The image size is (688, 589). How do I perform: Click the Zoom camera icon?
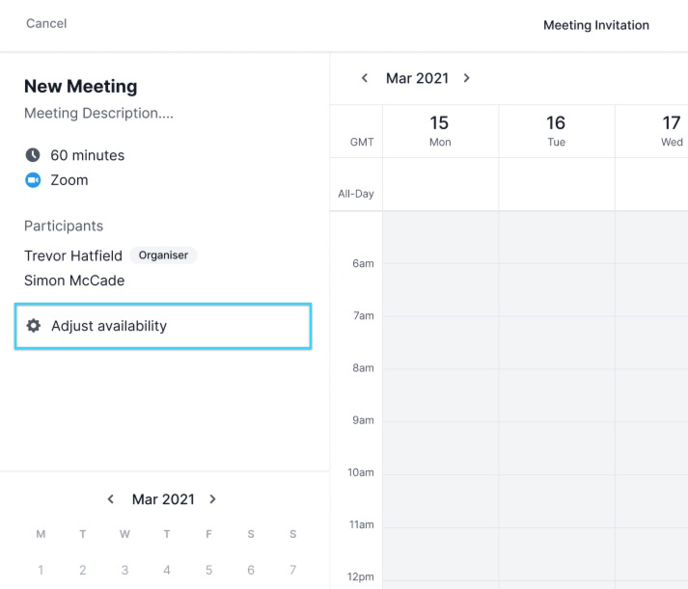pyautogui.click(x=32, y=180)
